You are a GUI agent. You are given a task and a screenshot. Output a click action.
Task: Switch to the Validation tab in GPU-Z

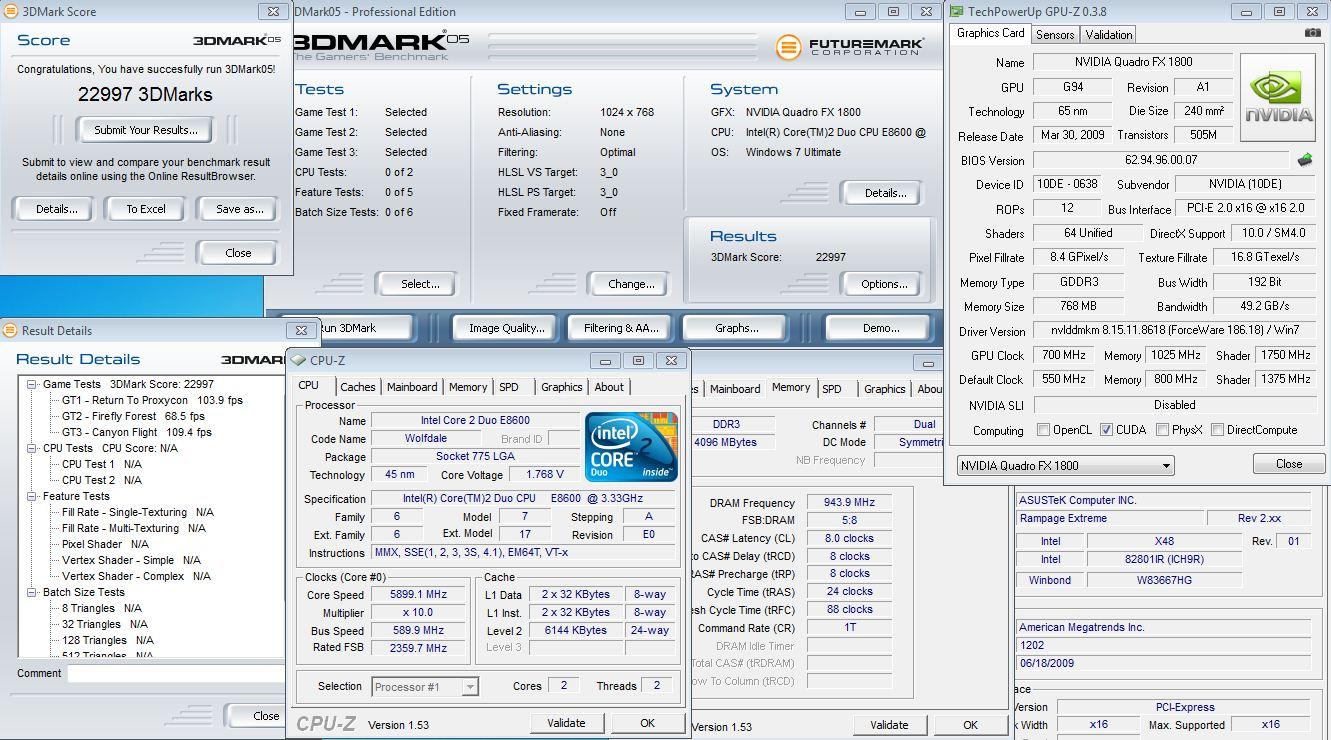(1108, 34)
